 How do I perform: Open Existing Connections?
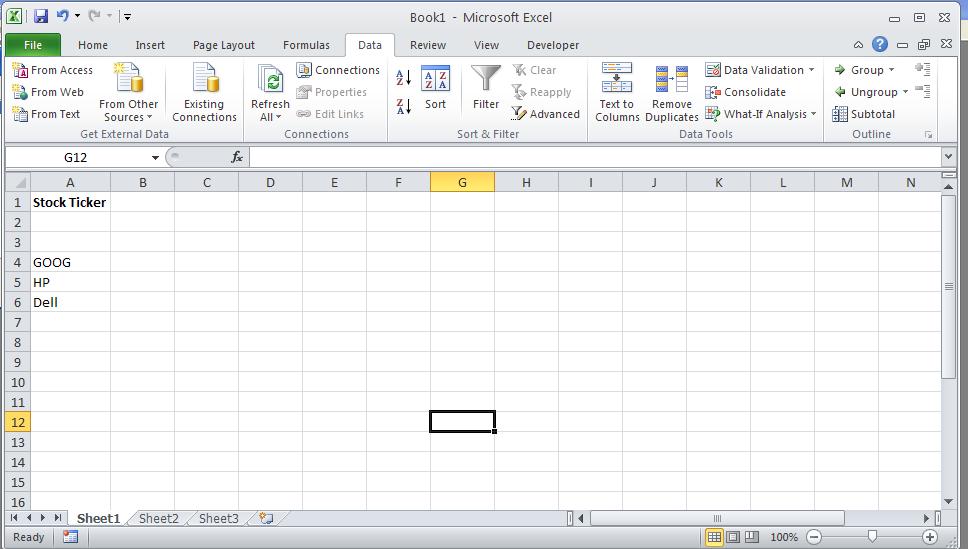204,93
